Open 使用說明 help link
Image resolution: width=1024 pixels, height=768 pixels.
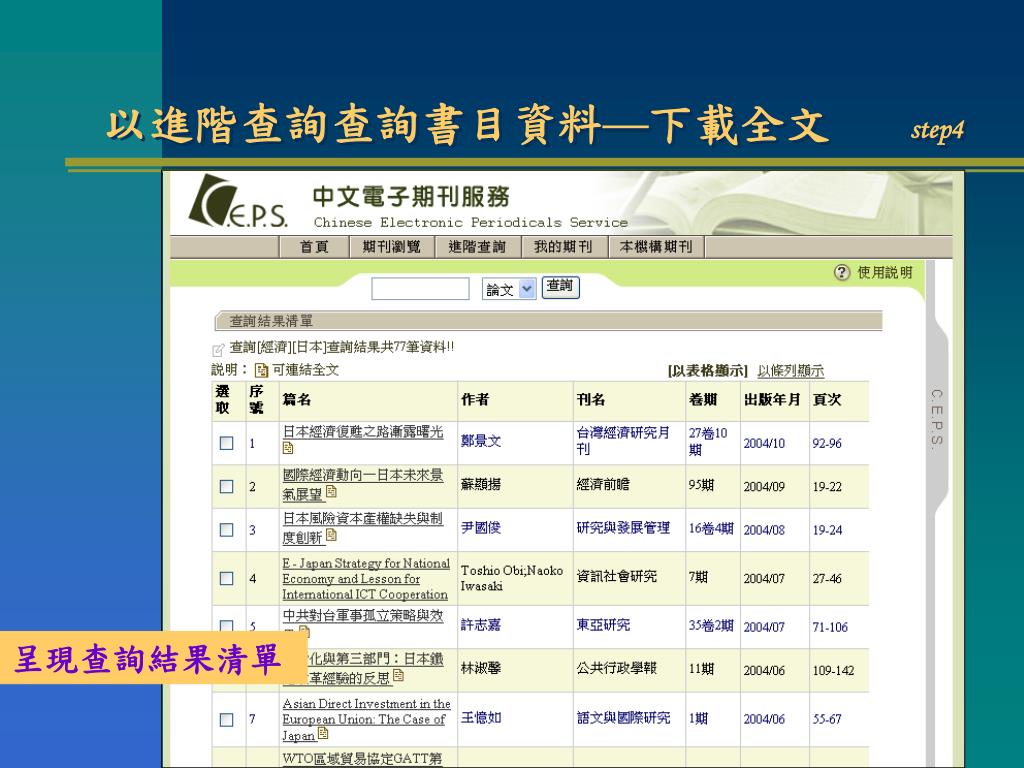click(884, 272)
